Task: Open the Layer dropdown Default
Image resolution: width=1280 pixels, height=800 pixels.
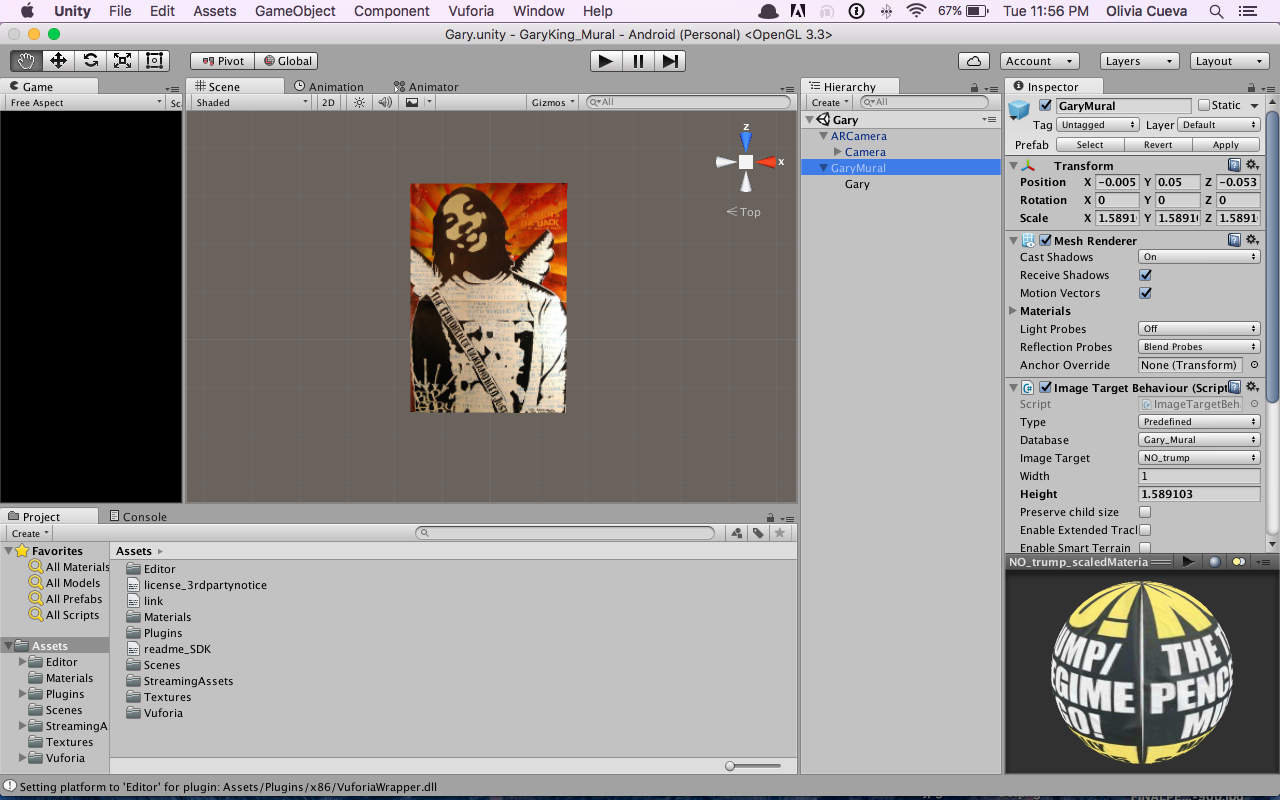Action: click(x=1219, y=125)
